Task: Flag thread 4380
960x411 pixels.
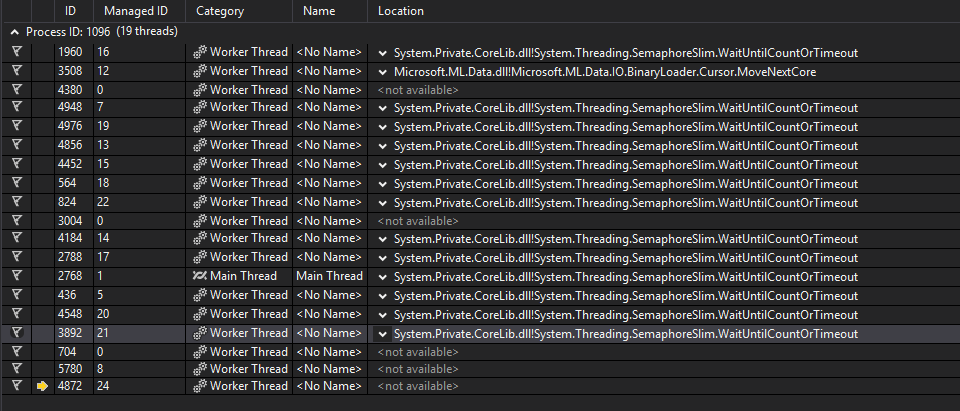Action: 17,89
